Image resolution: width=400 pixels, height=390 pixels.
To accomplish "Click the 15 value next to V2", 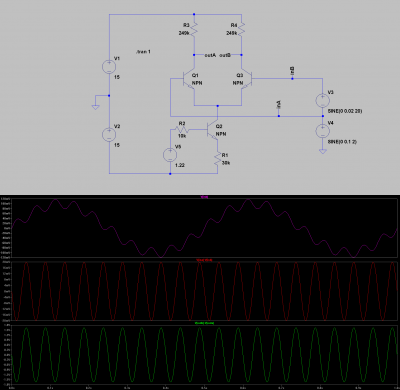I will [x=117, y=145].
